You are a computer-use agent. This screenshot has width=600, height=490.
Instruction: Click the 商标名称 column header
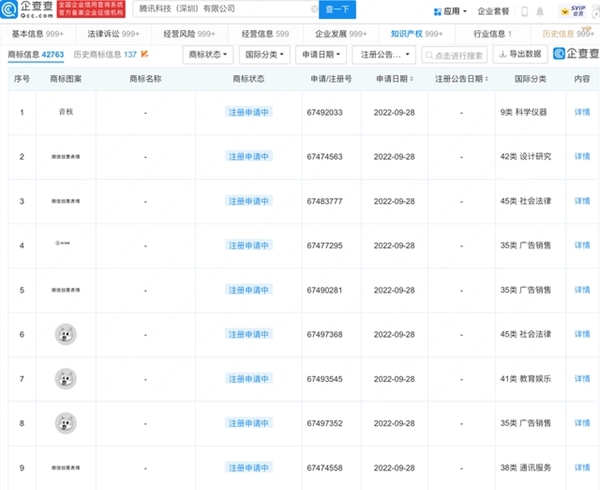[145, 79]
